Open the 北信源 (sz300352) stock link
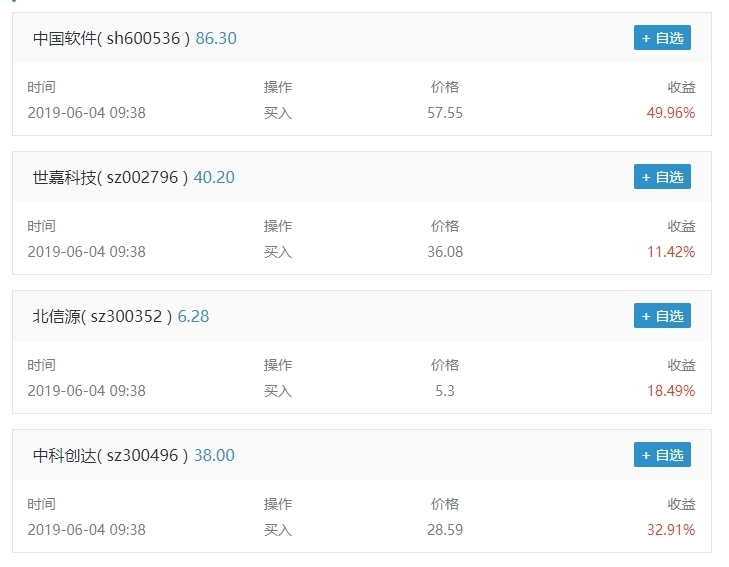 click(102, 317)
